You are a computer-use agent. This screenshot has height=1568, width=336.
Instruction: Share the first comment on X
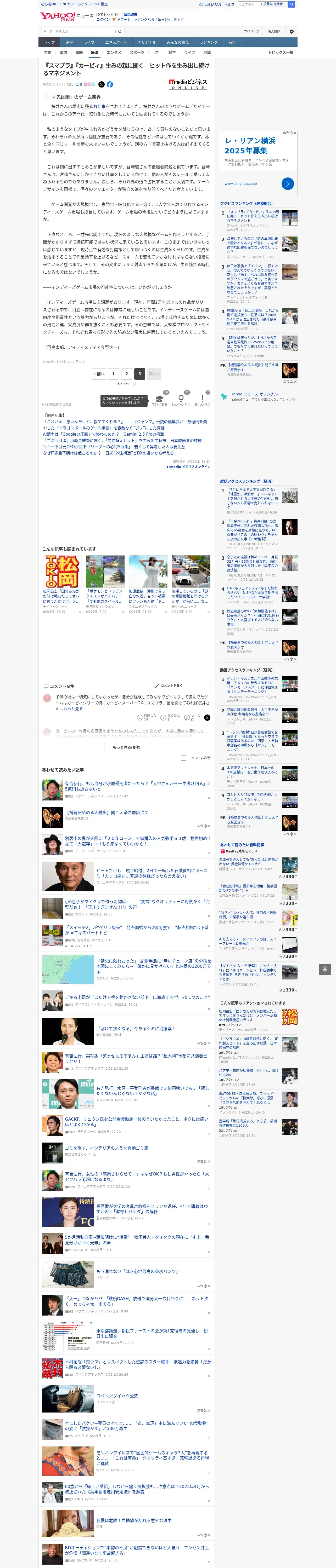tap(207, 718)
